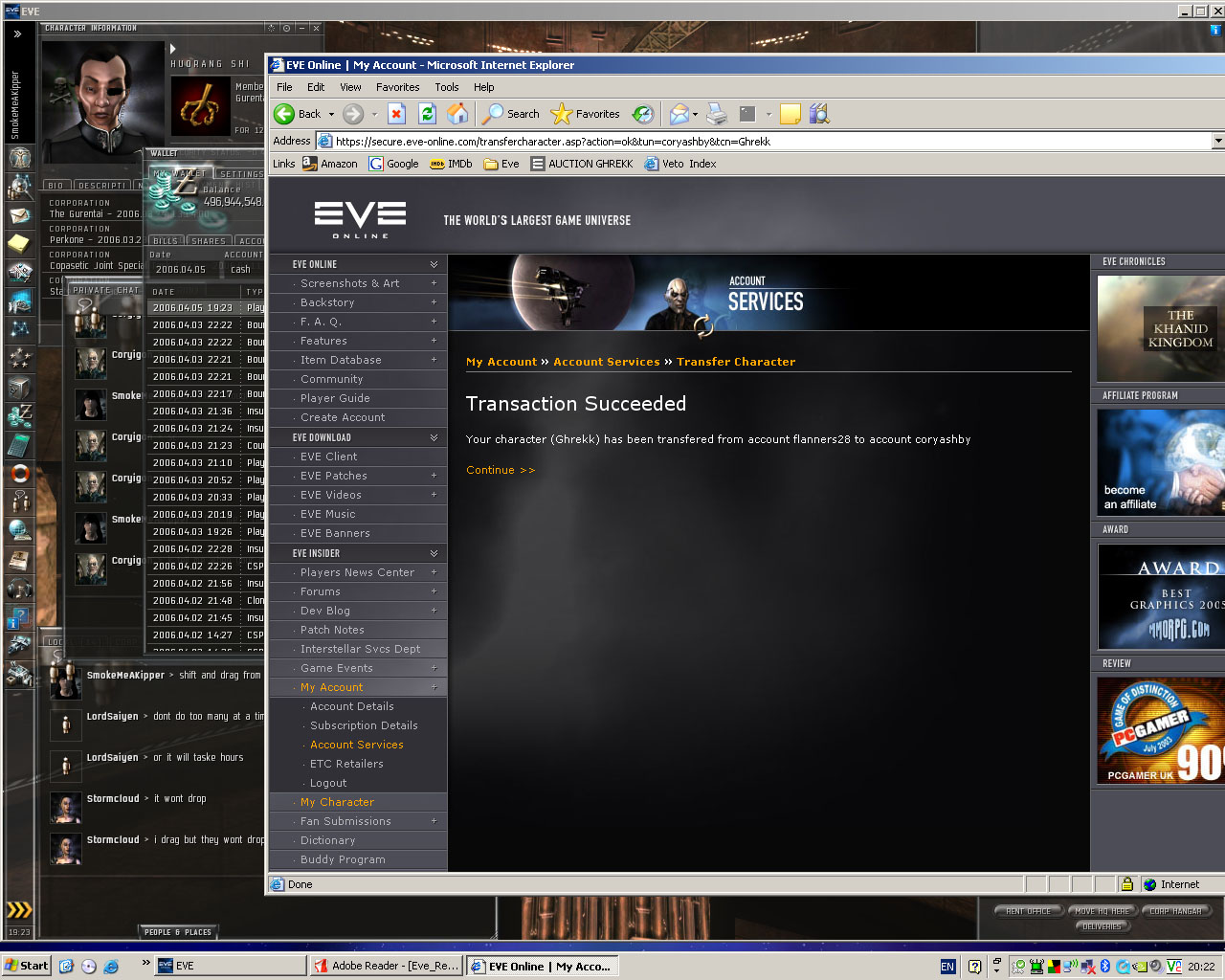Click the Move HQ Here button in EVE
Image resolution: width=1225 pixels, height=980 pixels.
pyautogui.click(x=1102, y=911)
